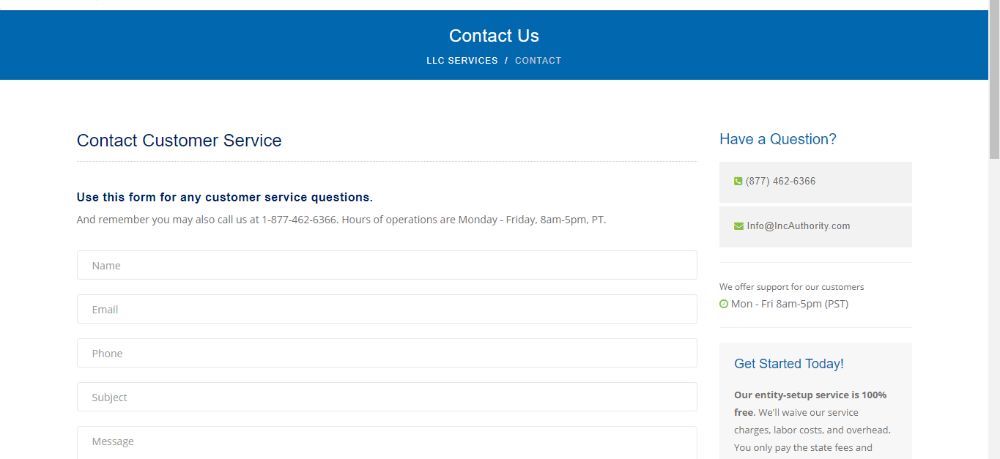Select the CONTACT breadcrumb item

click(538, 61)
